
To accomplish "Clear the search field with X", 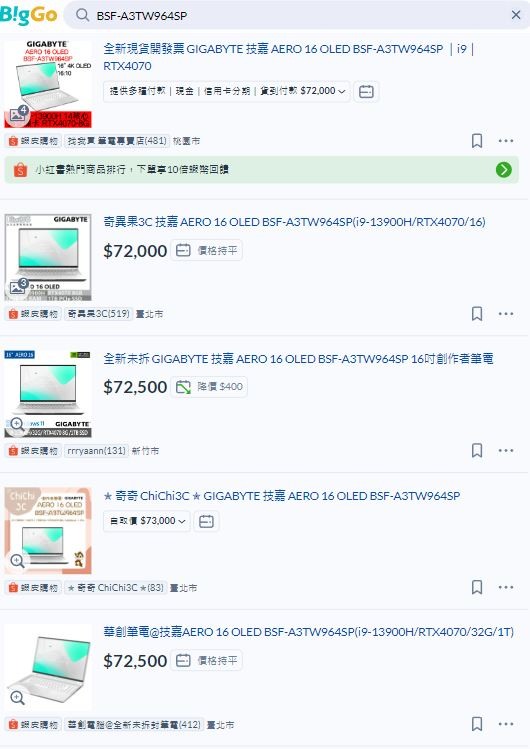I will coord(516,15).
